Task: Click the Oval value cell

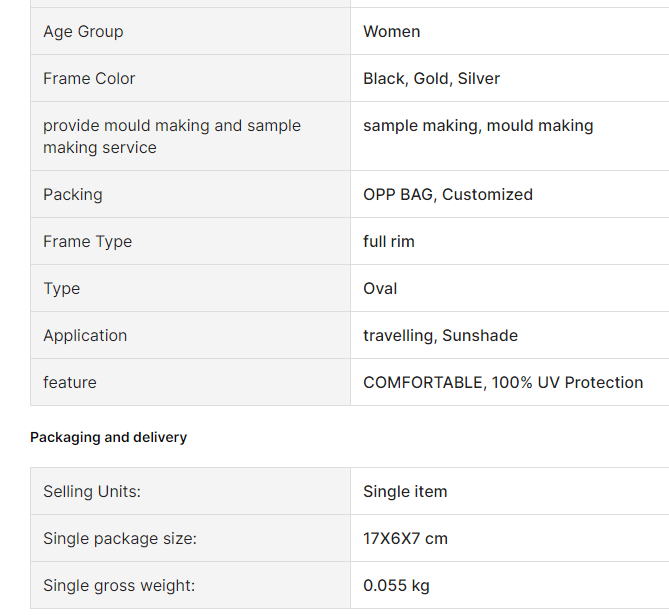Action: (x=380, y=289)
